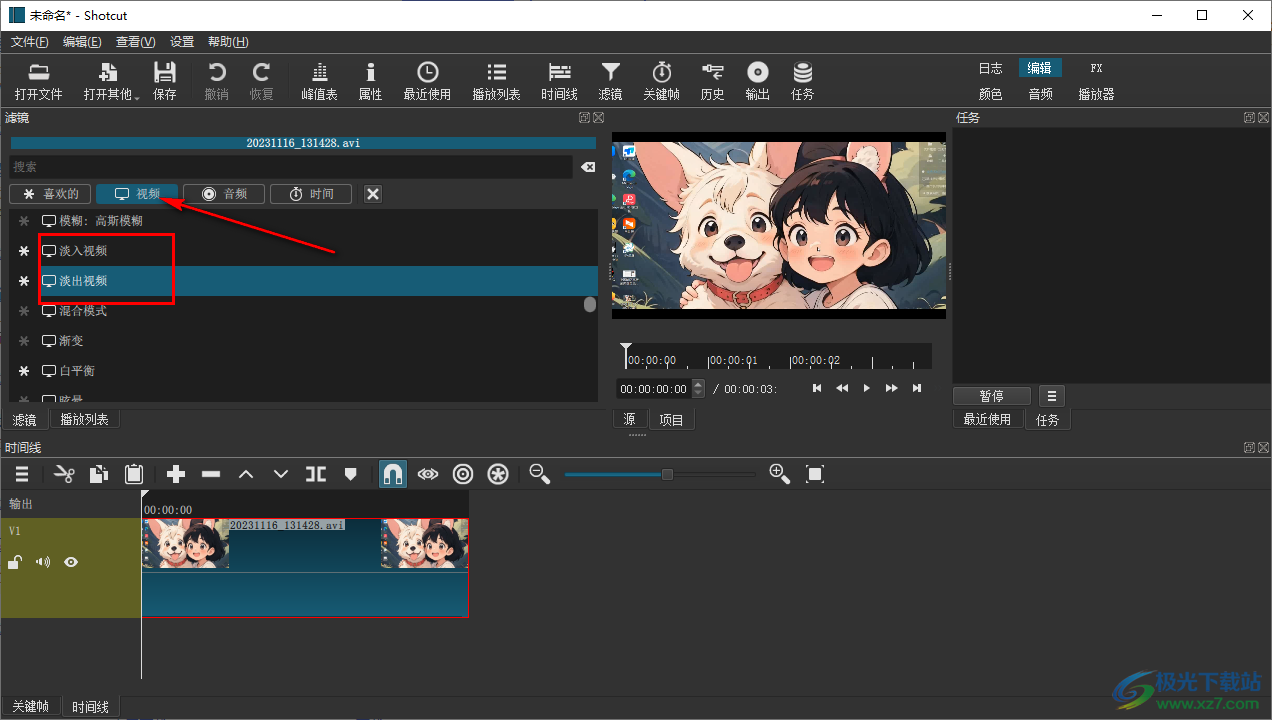
Task: Click the Open File (打开文件) toolbar icon
Action: (x=38, y=81)
